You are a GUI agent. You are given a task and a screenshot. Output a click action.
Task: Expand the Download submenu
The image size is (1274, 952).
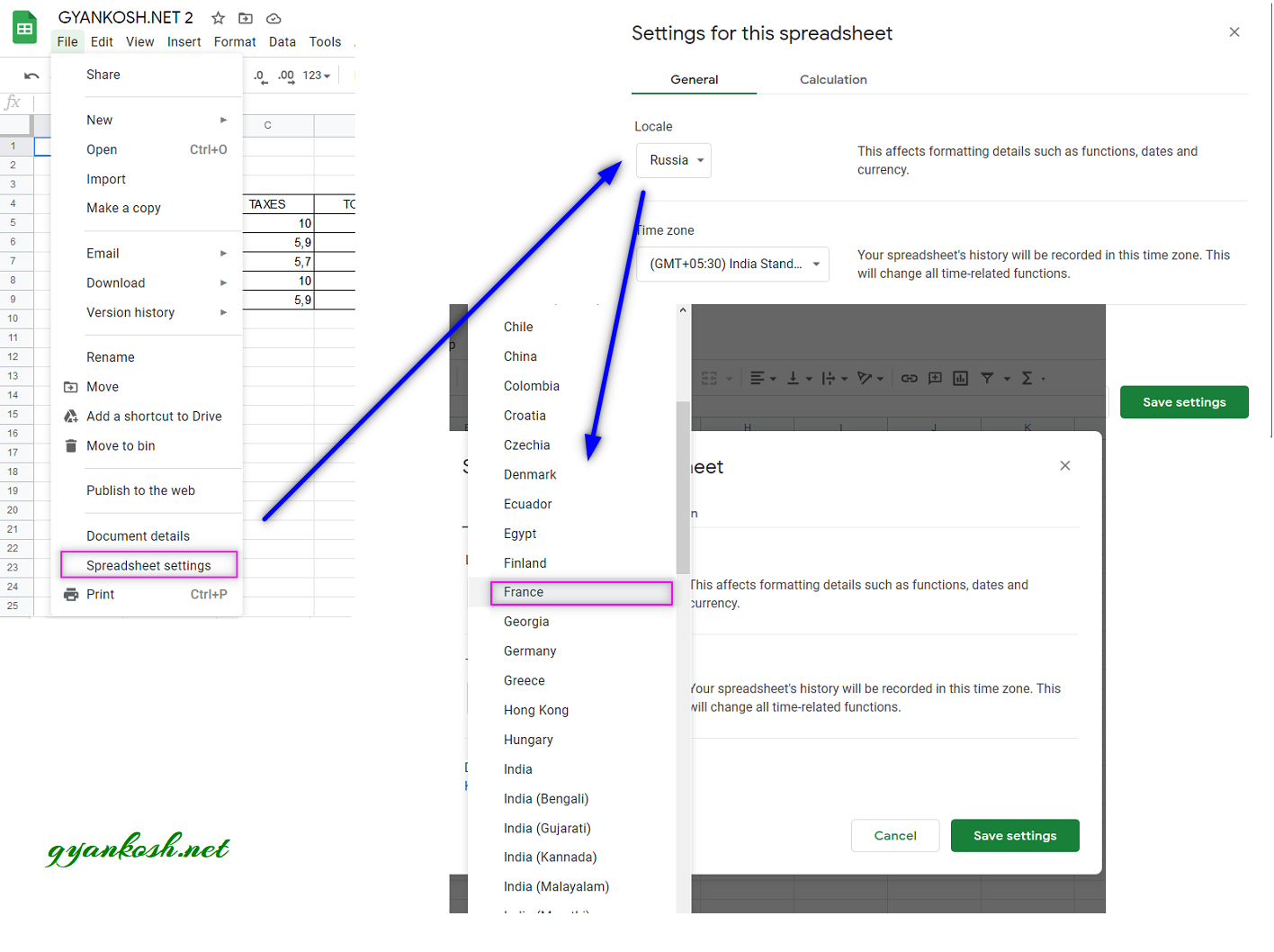pyautogui.click(x=147, y=283)
